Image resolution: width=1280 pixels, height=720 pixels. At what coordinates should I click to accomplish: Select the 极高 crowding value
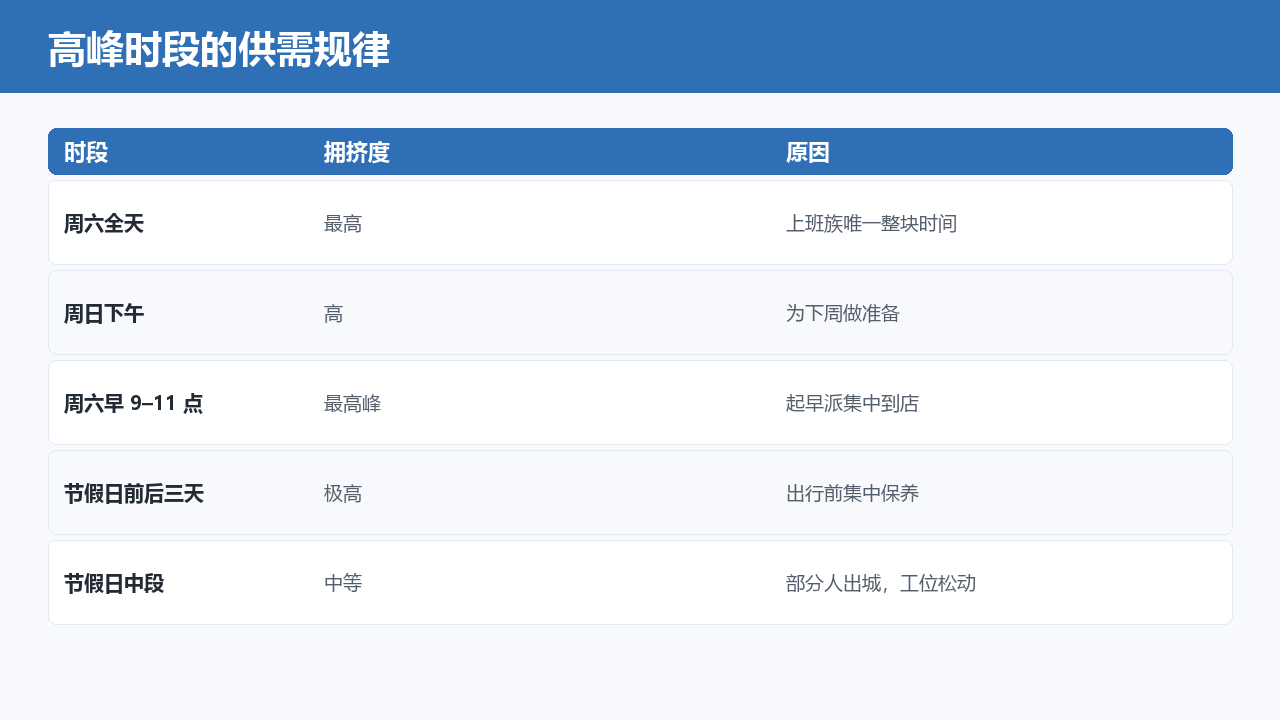click(343, 494)
